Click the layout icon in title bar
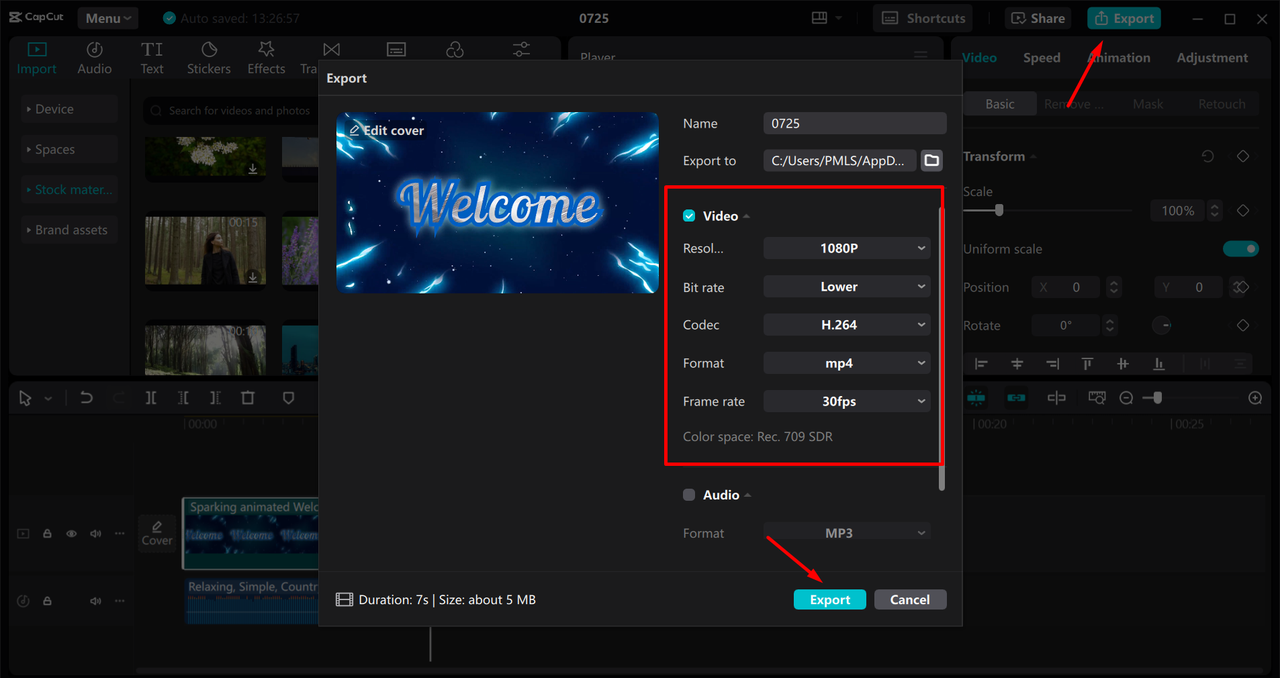 click(x=820, y=18)
